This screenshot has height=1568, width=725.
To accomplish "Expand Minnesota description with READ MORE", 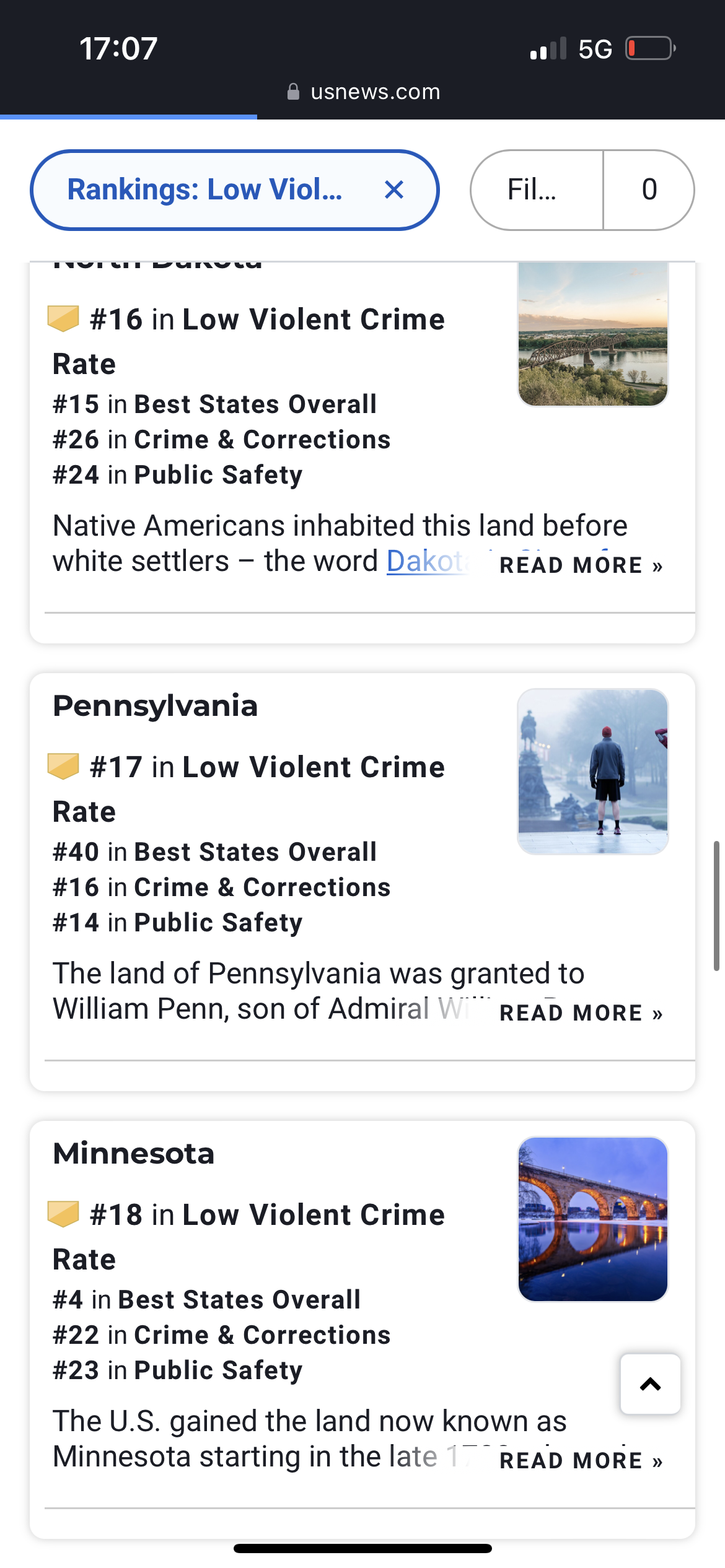I will (581, 1461).
